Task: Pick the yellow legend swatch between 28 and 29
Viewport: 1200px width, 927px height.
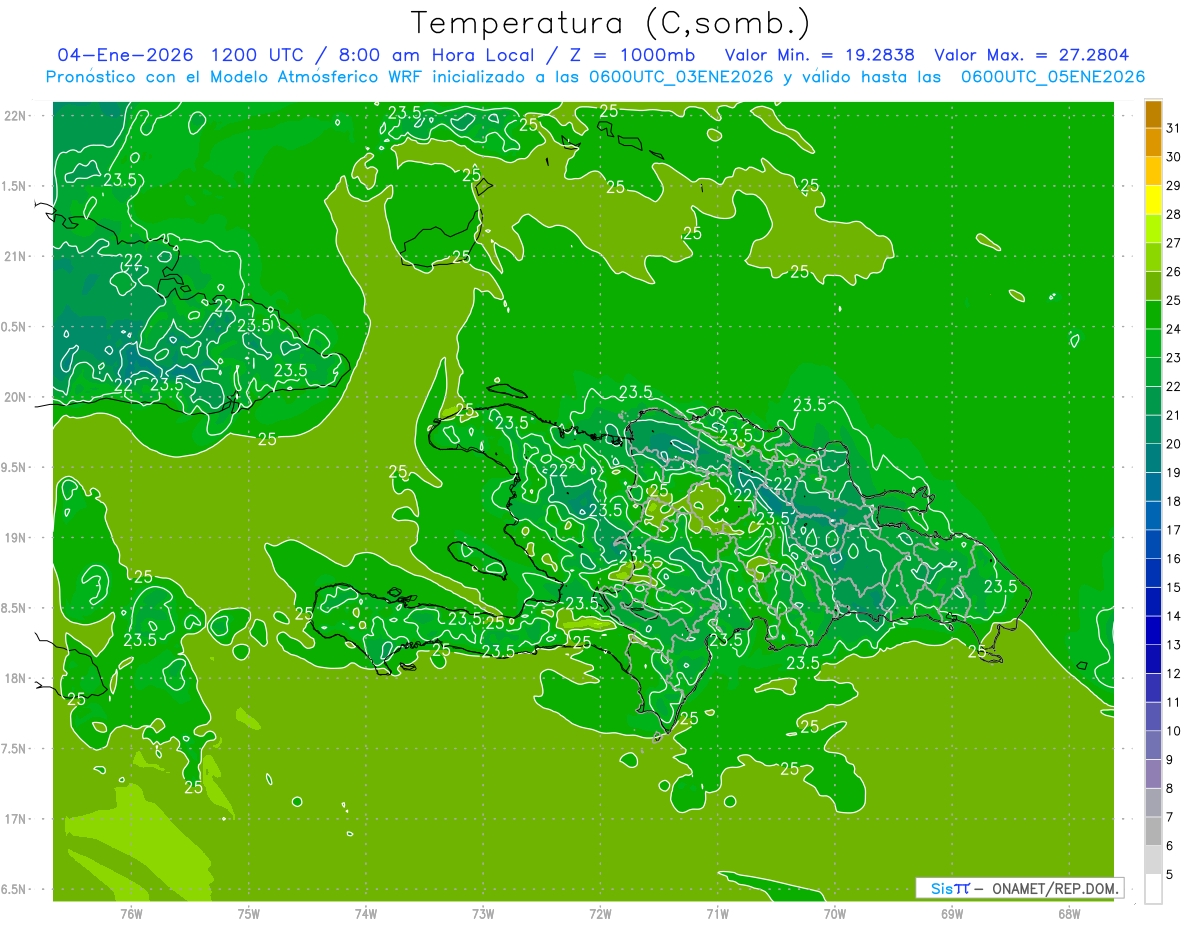Action: 1153,200
